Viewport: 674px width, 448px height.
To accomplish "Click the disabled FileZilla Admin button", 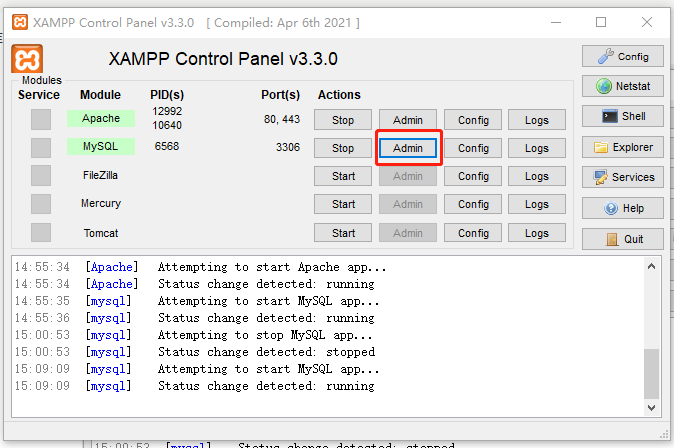I will 407,176.
